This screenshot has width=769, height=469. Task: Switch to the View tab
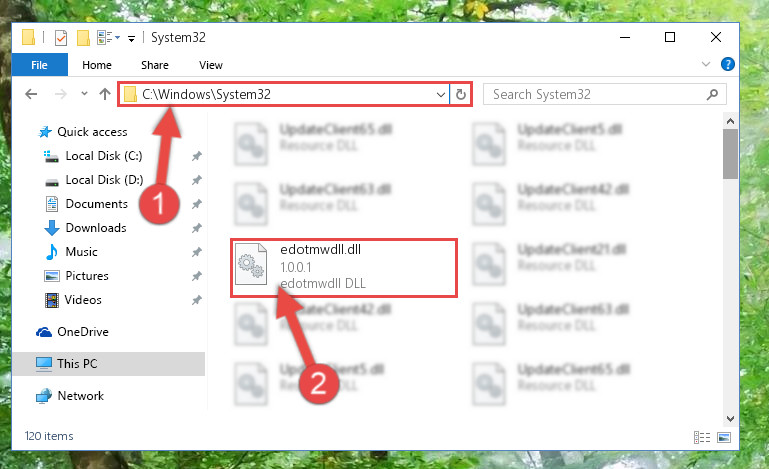[211, 65]
